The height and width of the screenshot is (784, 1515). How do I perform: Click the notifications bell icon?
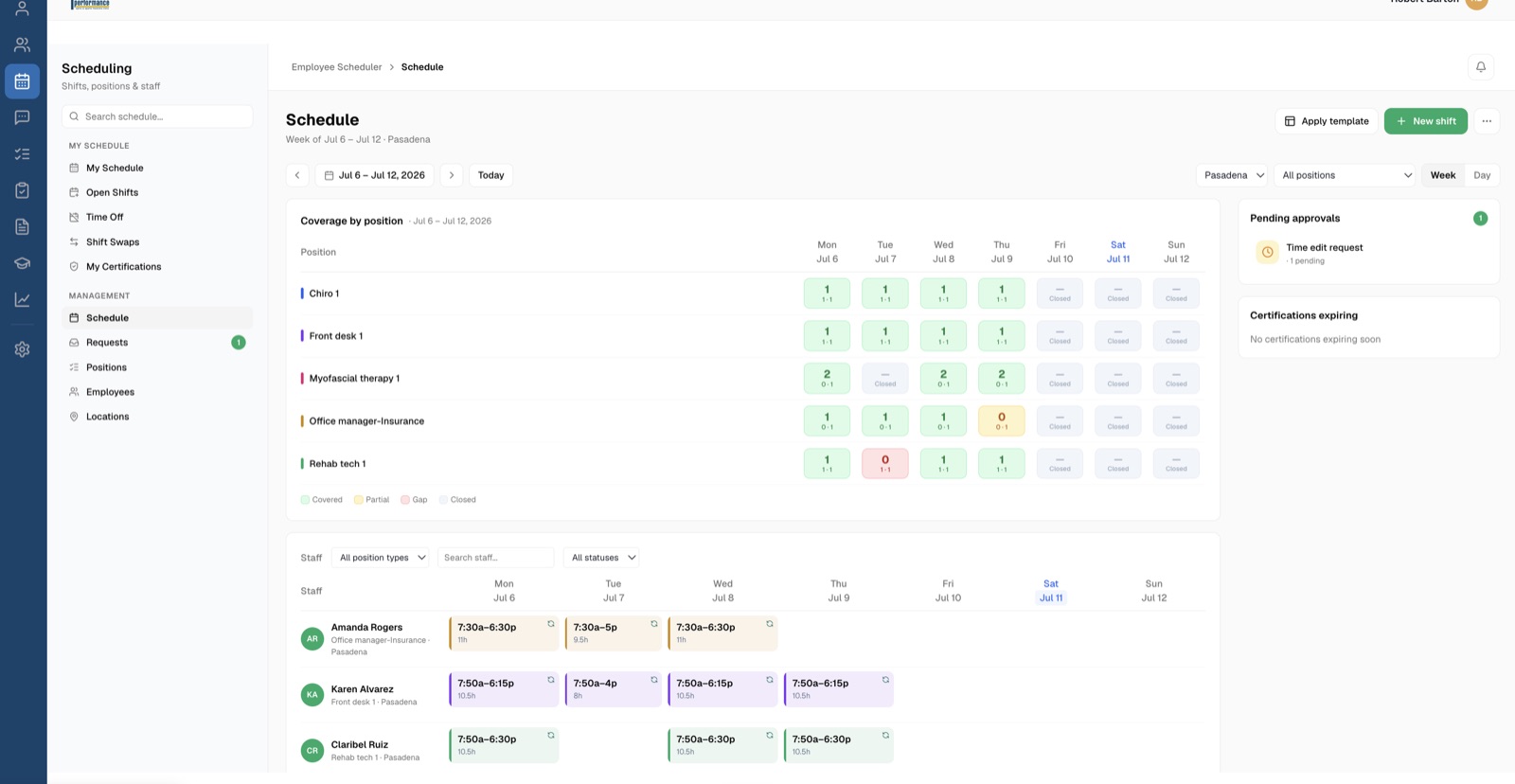[1481, 67]
